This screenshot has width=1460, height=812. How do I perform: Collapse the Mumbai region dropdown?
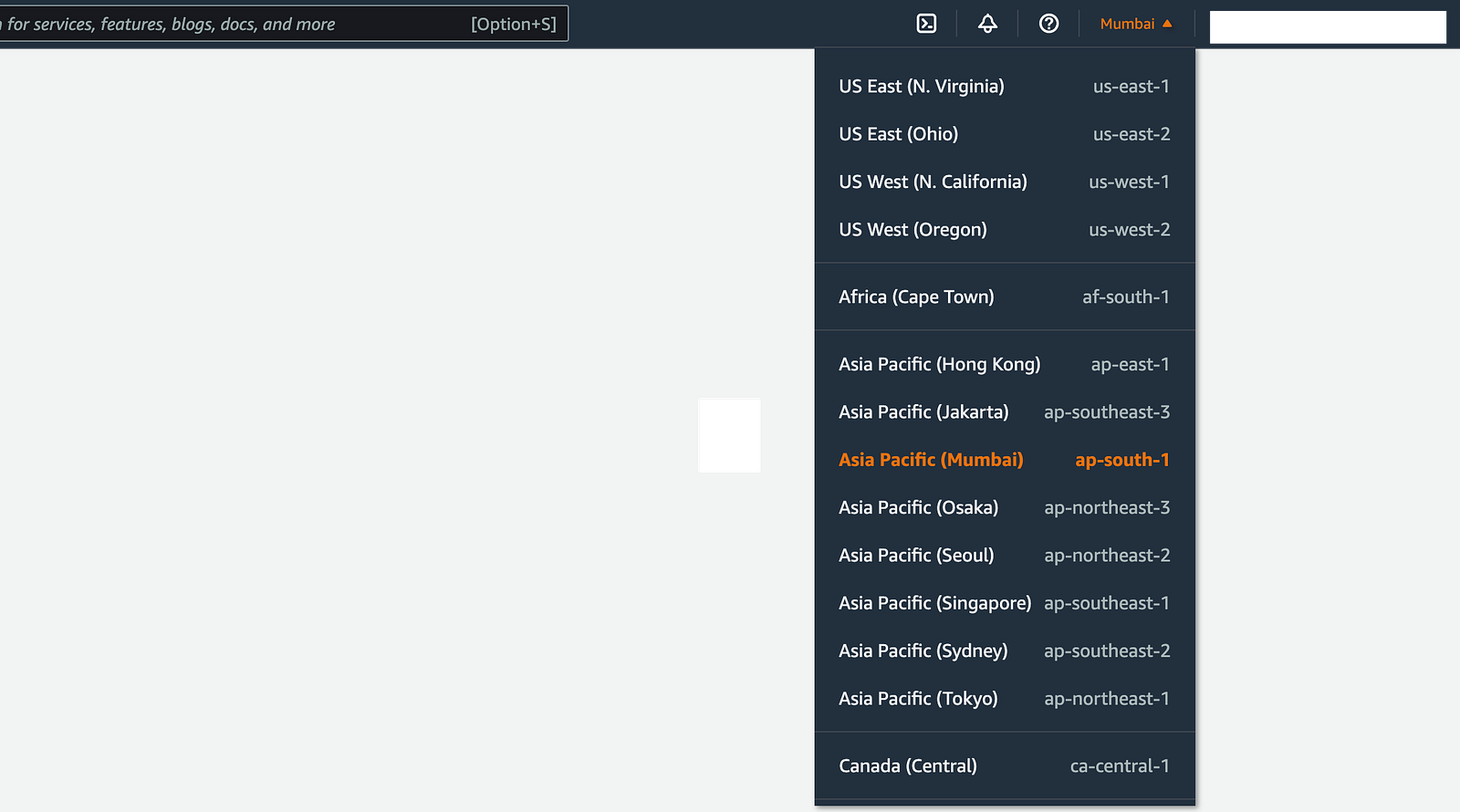coord(1136,24)
